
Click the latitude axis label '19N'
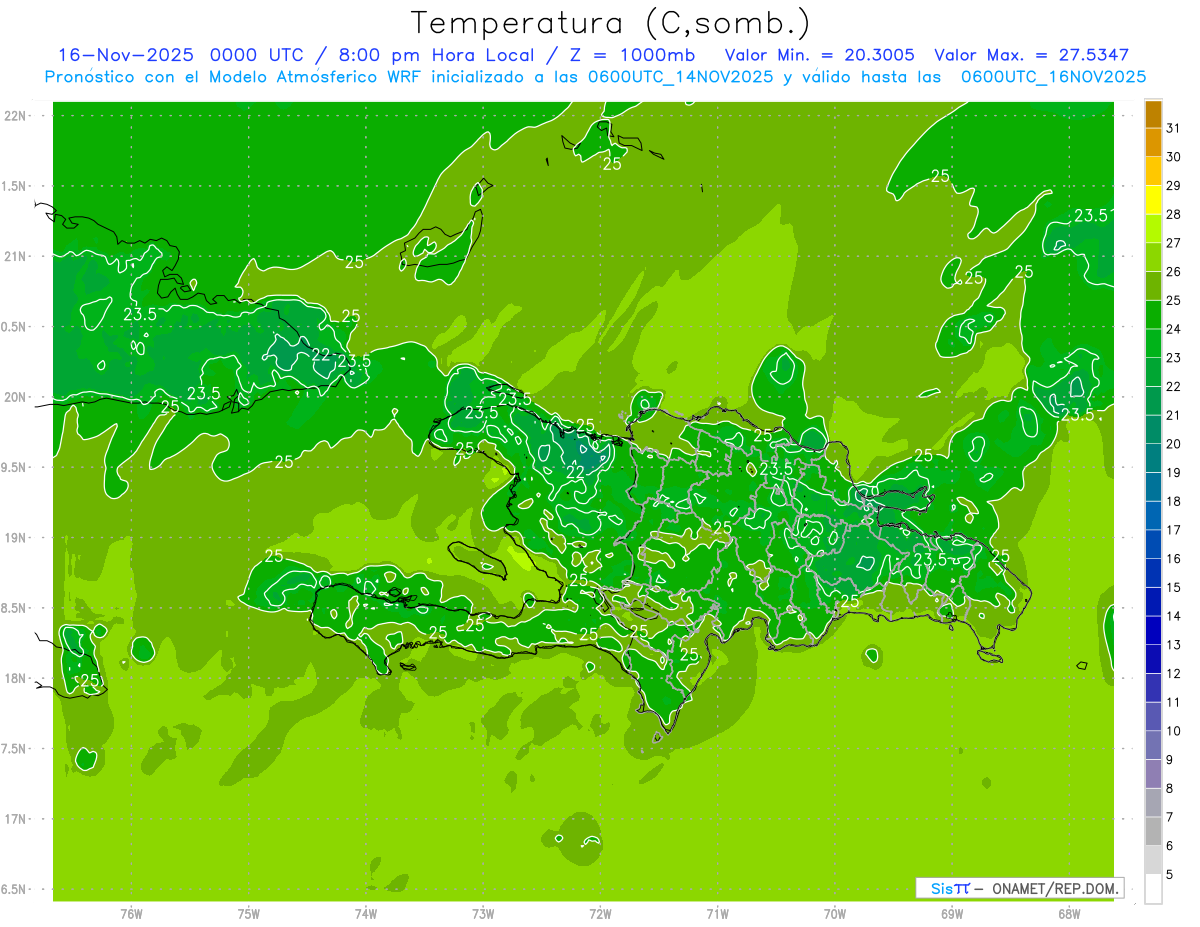click(17, 538)
